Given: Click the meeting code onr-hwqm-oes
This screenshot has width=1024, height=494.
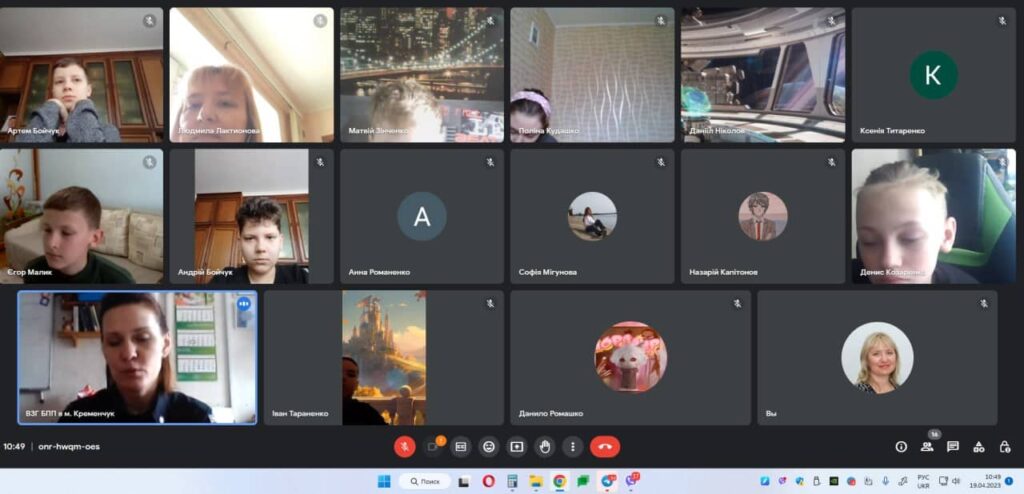Looking at the screenshot, I should [68, 447].
